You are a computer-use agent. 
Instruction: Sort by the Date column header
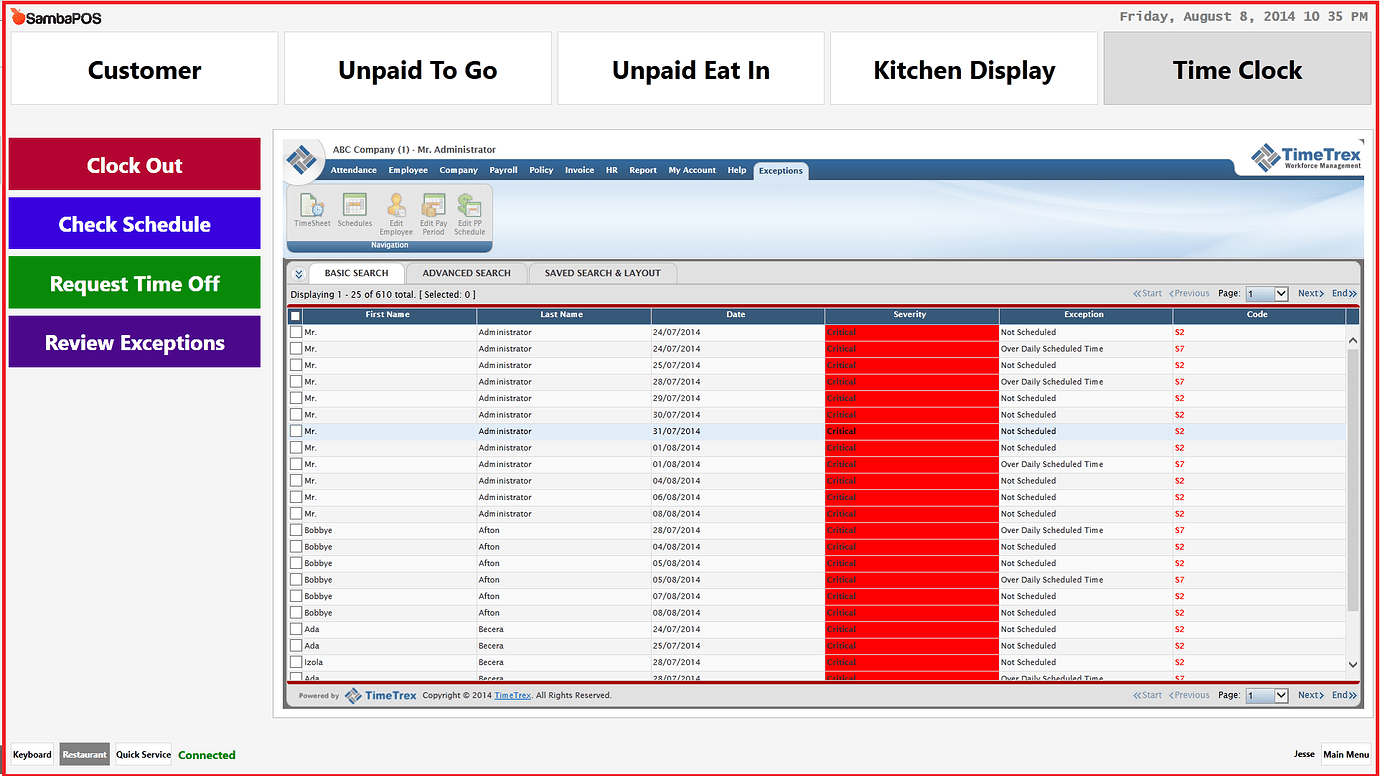737,315
